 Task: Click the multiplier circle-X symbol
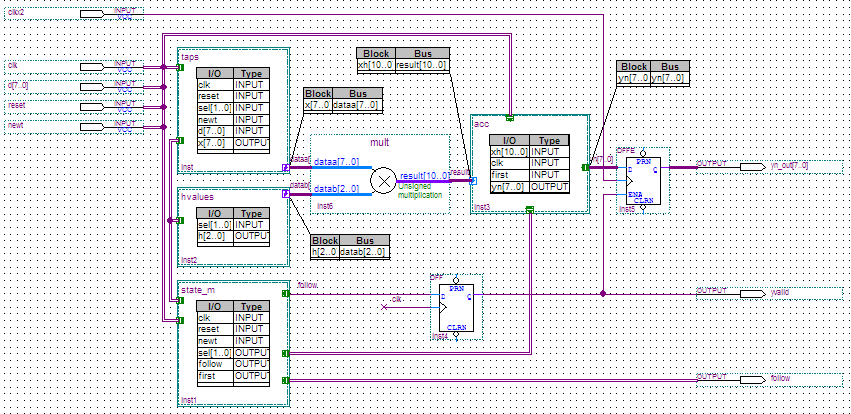[x=384, y=181]
